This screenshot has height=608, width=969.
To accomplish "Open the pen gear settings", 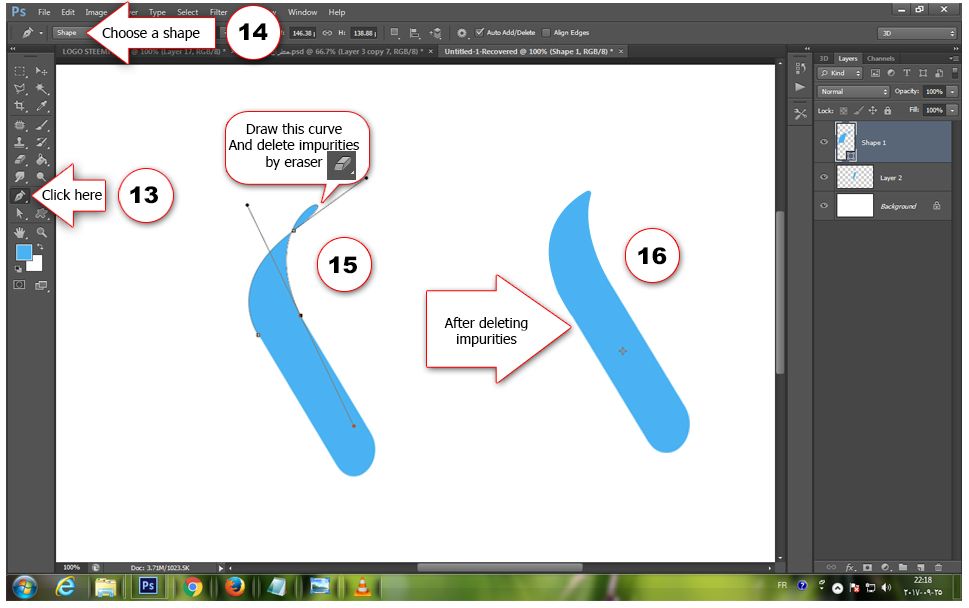I will (x=462, y=33).
